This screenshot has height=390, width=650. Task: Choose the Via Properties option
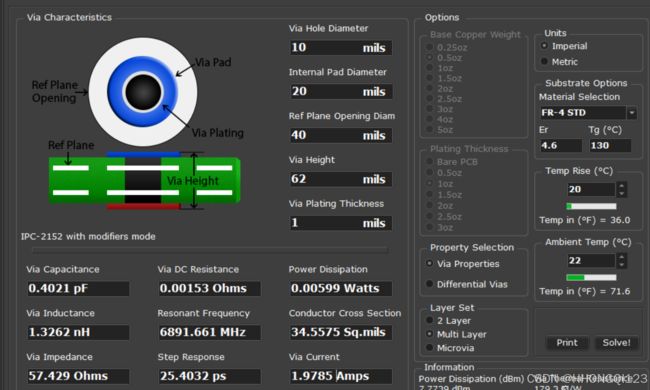pos(429,264)
